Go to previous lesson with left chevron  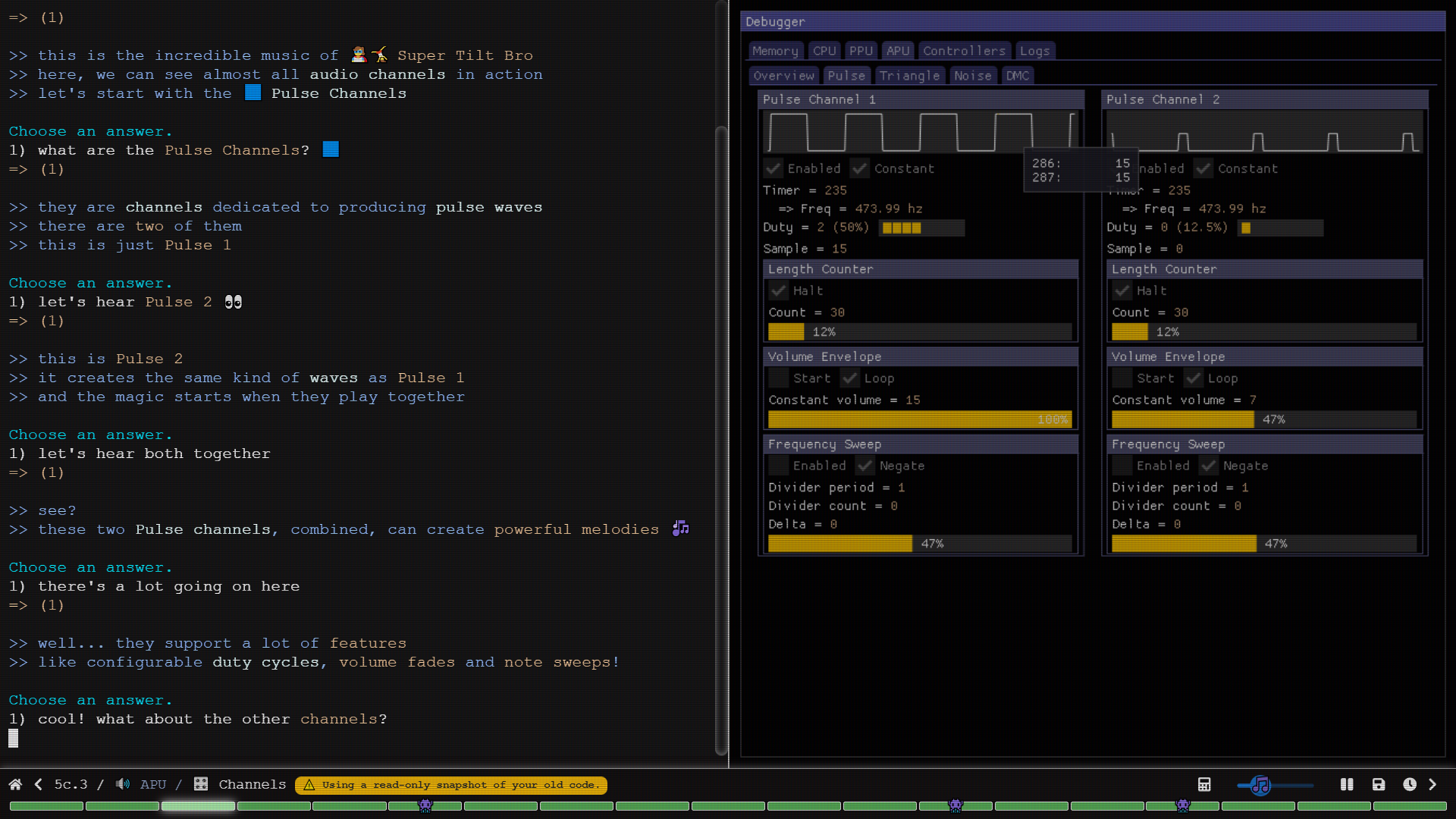click(39, 785)
